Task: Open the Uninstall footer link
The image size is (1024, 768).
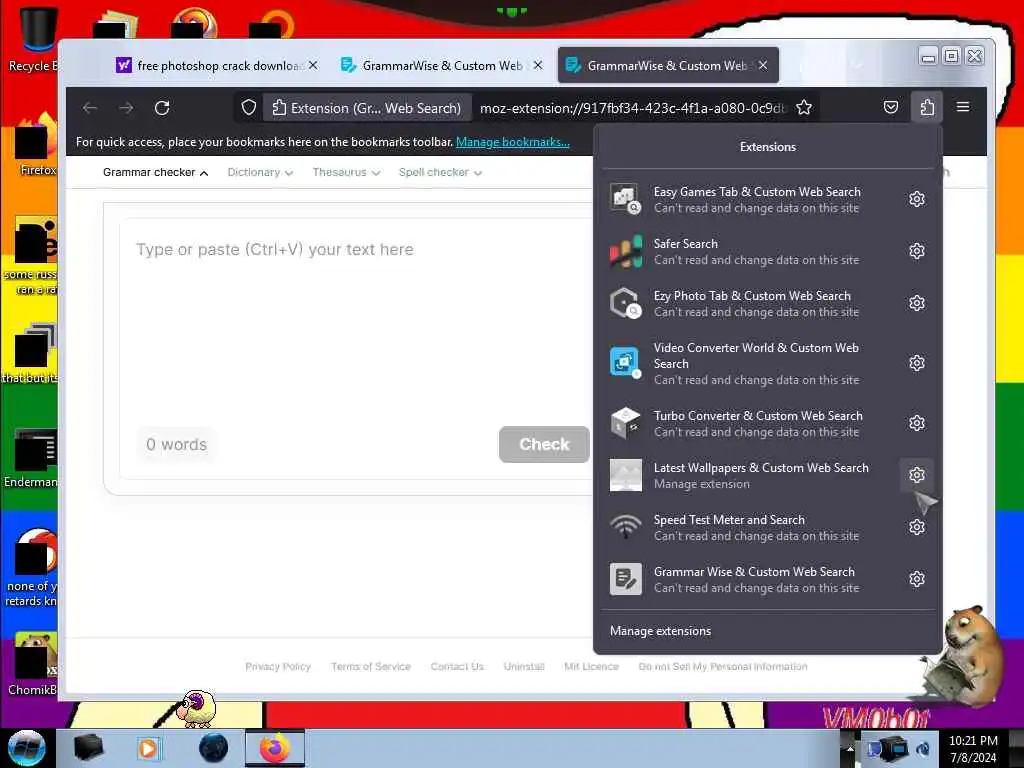Action: pyautogui.click(x=524, y=666)
